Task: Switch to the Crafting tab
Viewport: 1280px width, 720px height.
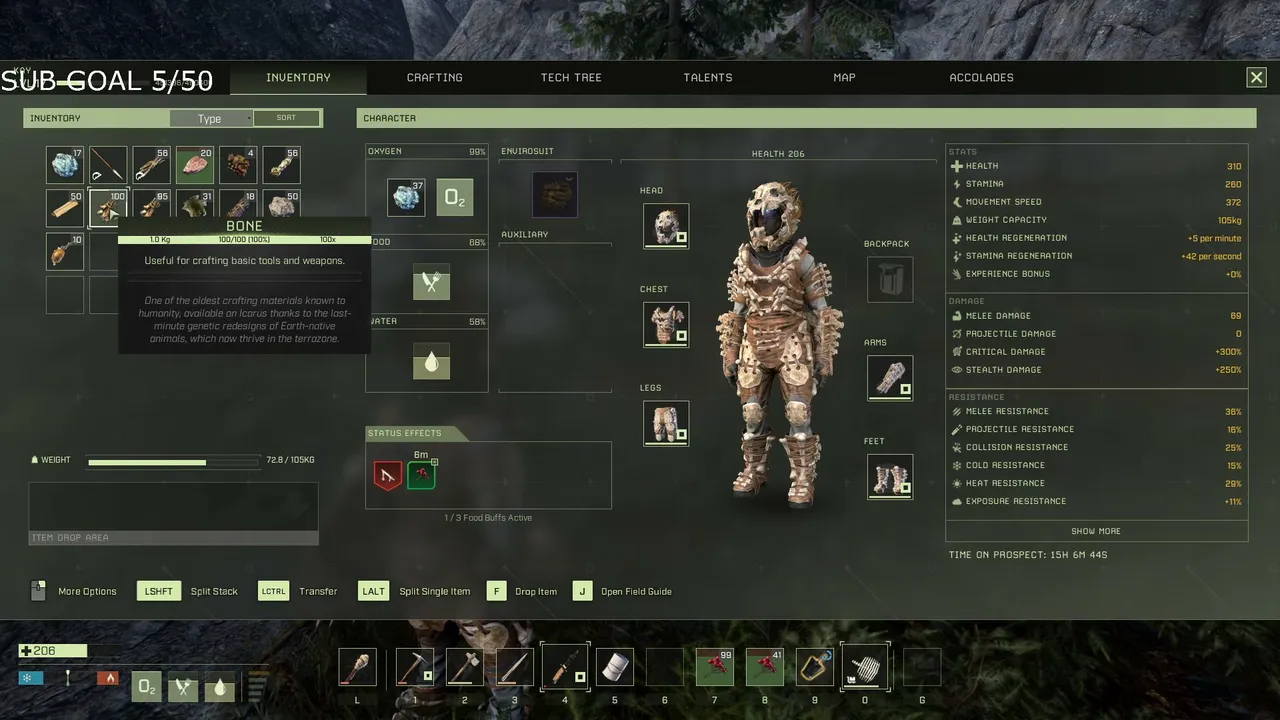Action: click(435, 77)
